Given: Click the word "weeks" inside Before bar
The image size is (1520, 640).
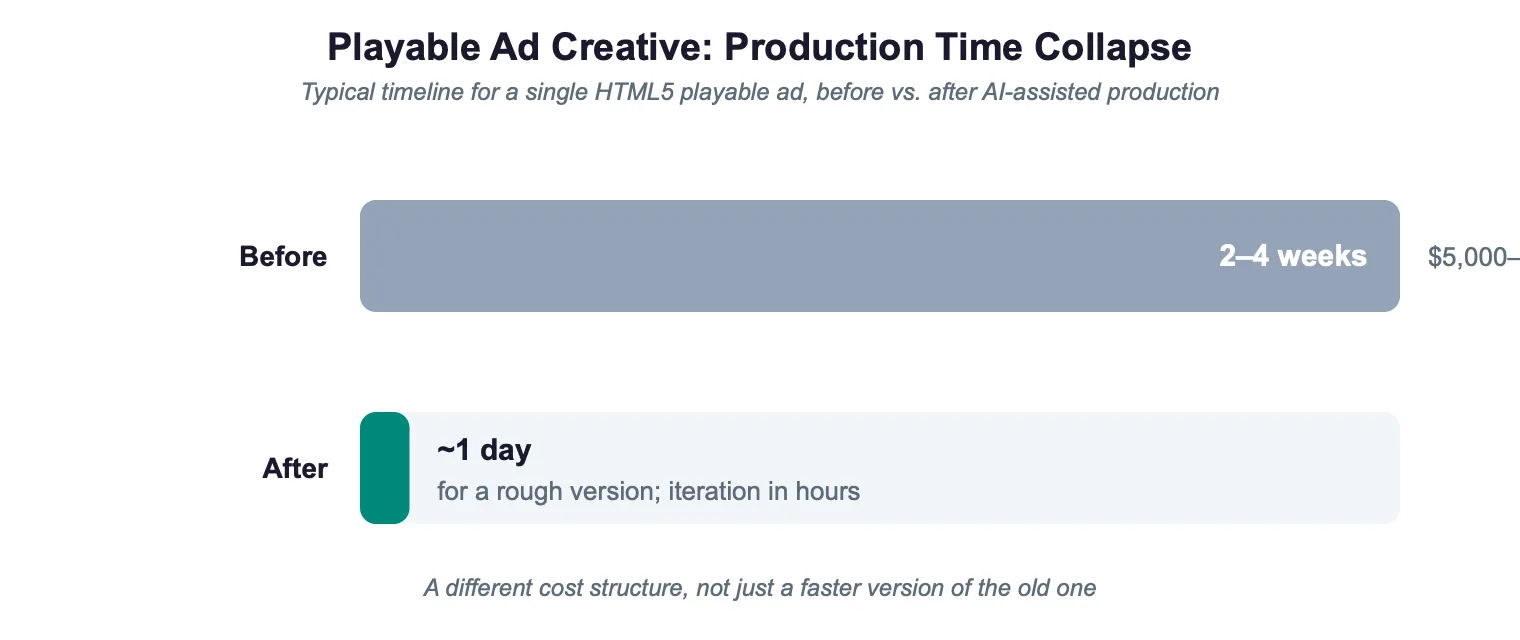Looking at the screenshot, I should pos(1323,256).
